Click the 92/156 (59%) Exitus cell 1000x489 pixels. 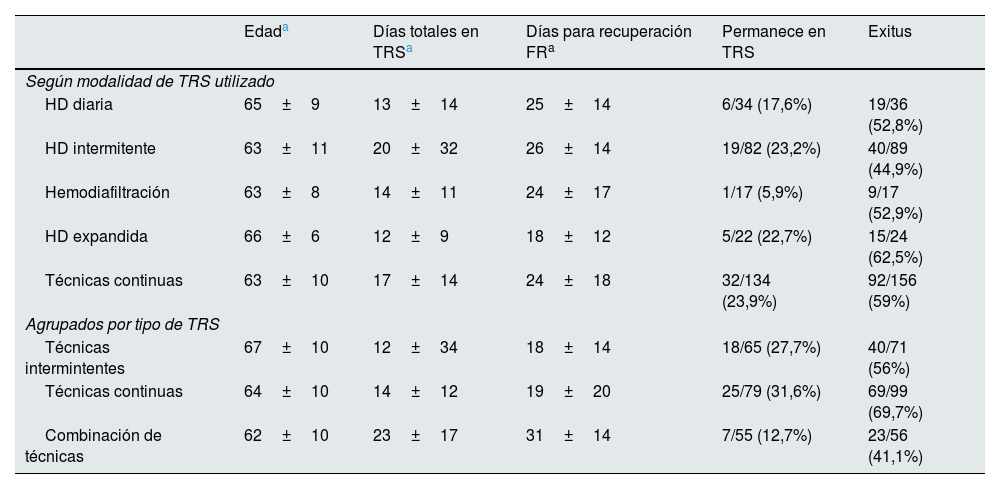[894, 290]
